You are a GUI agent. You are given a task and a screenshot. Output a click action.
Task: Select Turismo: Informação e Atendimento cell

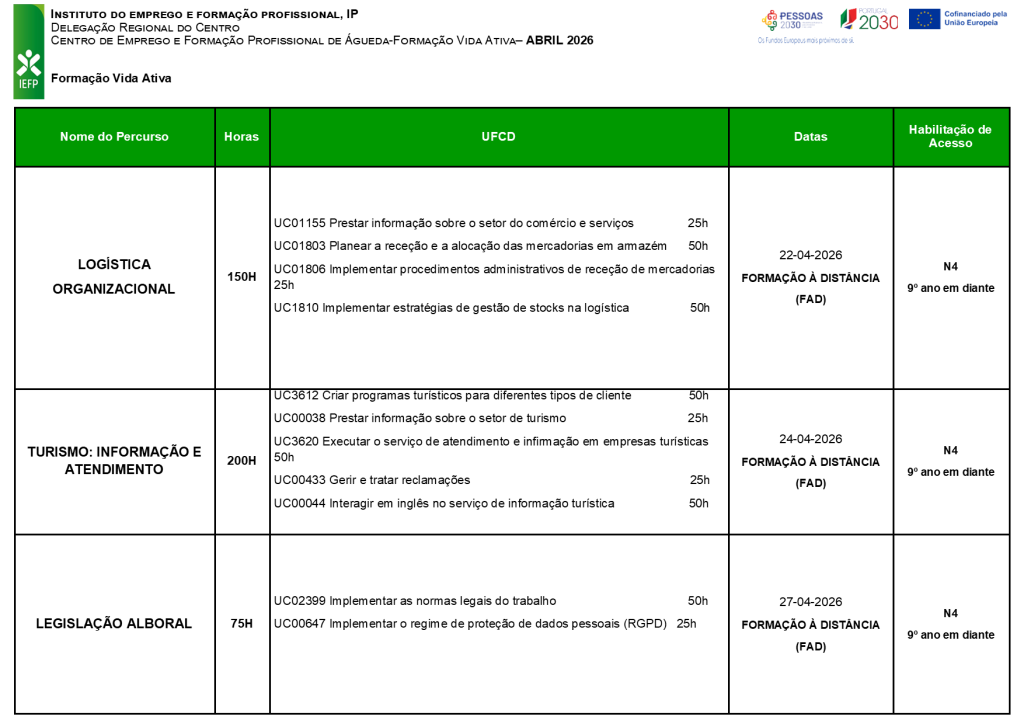pos(114,461)
